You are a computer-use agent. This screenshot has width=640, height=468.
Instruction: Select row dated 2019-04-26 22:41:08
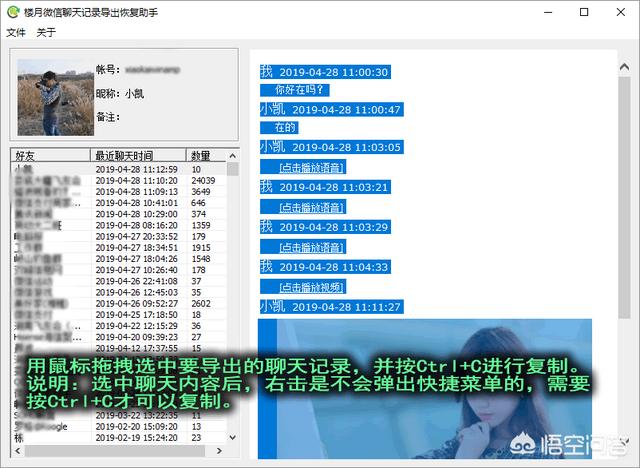coord(118,281)
